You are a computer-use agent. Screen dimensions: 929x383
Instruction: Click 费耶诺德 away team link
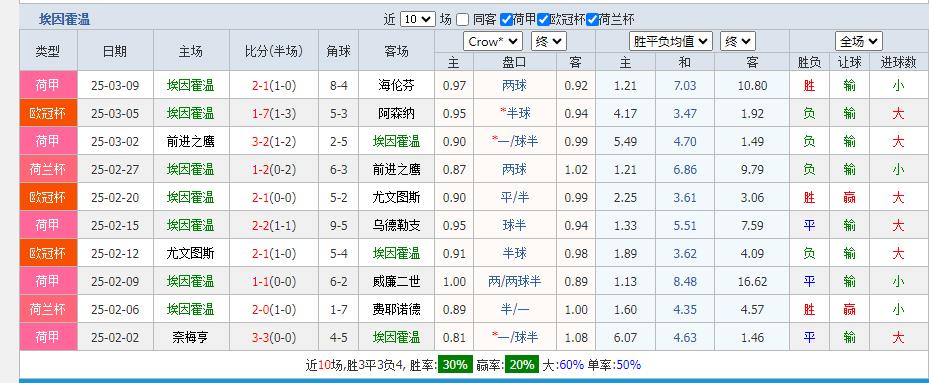[396, 309]
